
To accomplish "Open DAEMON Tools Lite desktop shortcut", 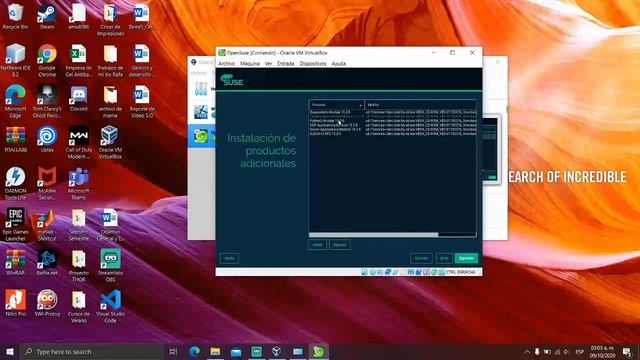I will point(16,183).
